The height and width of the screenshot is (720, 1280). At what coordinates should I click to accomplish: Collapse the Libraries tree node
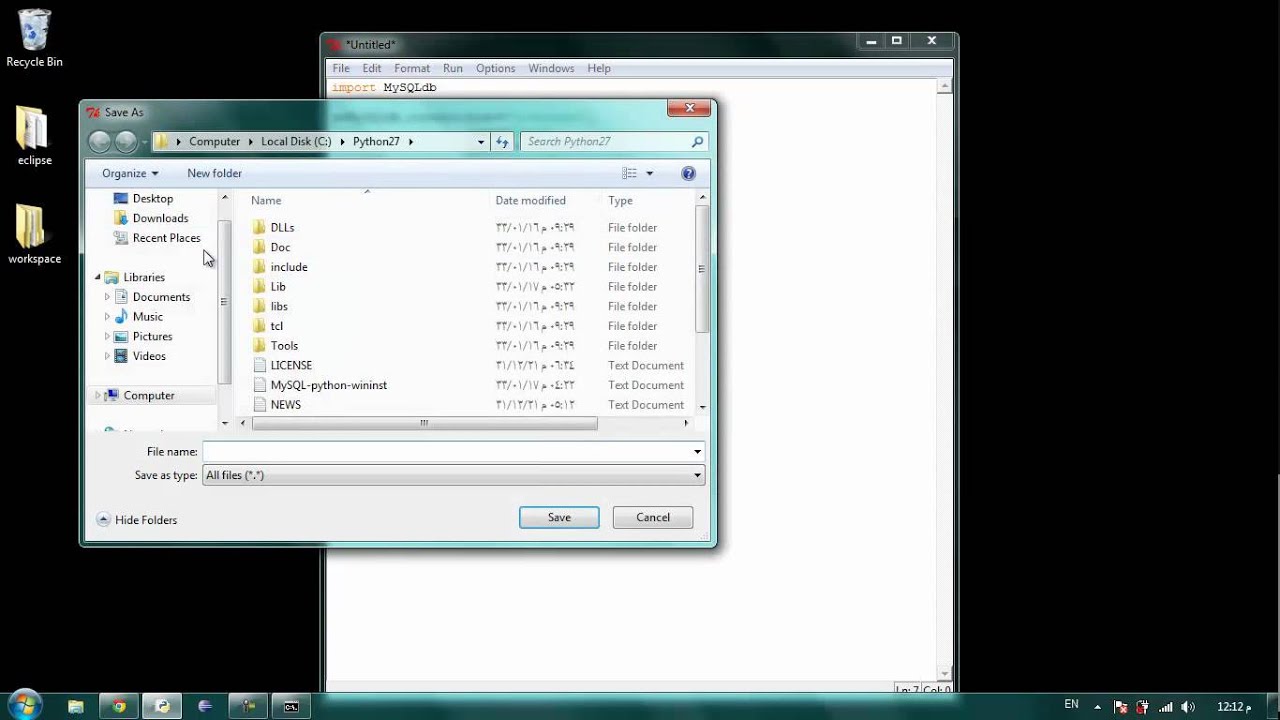(98, 277)
